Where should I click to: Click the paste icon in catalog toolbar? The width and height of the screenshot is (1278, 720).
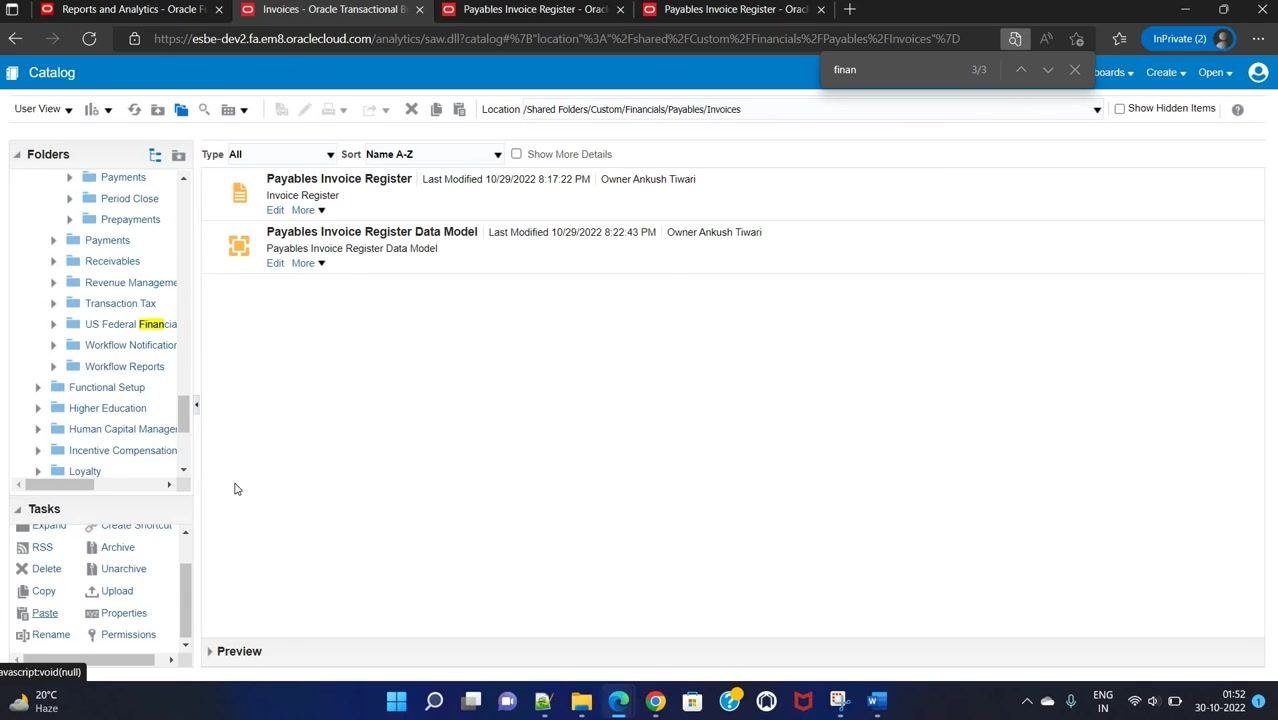(x=460, y=109)
